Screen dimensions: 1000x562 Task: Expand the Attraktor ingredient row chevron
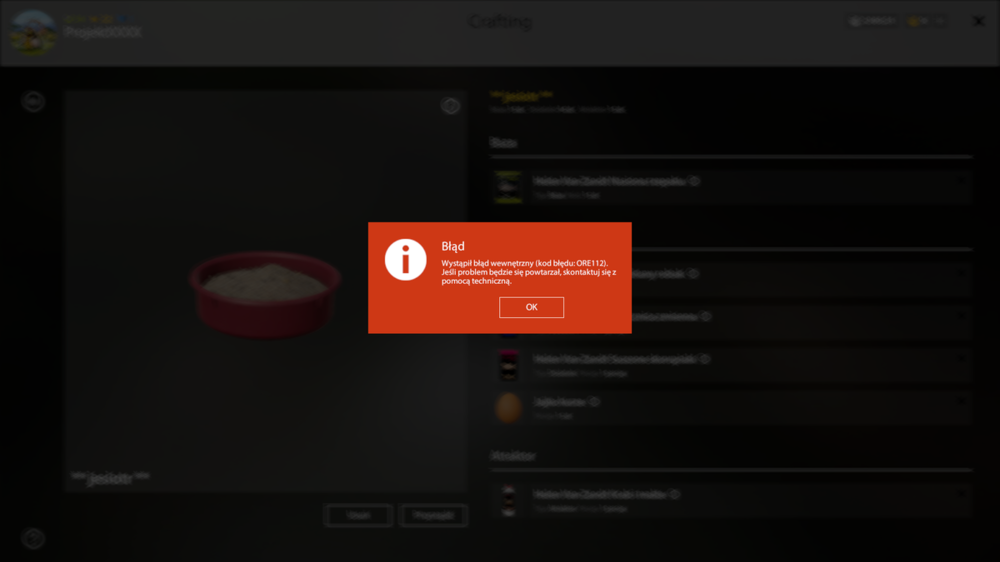pos(961,494)
